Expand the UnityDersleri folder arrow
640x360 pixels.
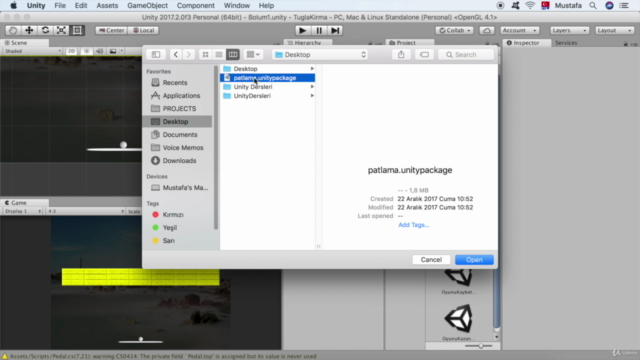point(312,96)
